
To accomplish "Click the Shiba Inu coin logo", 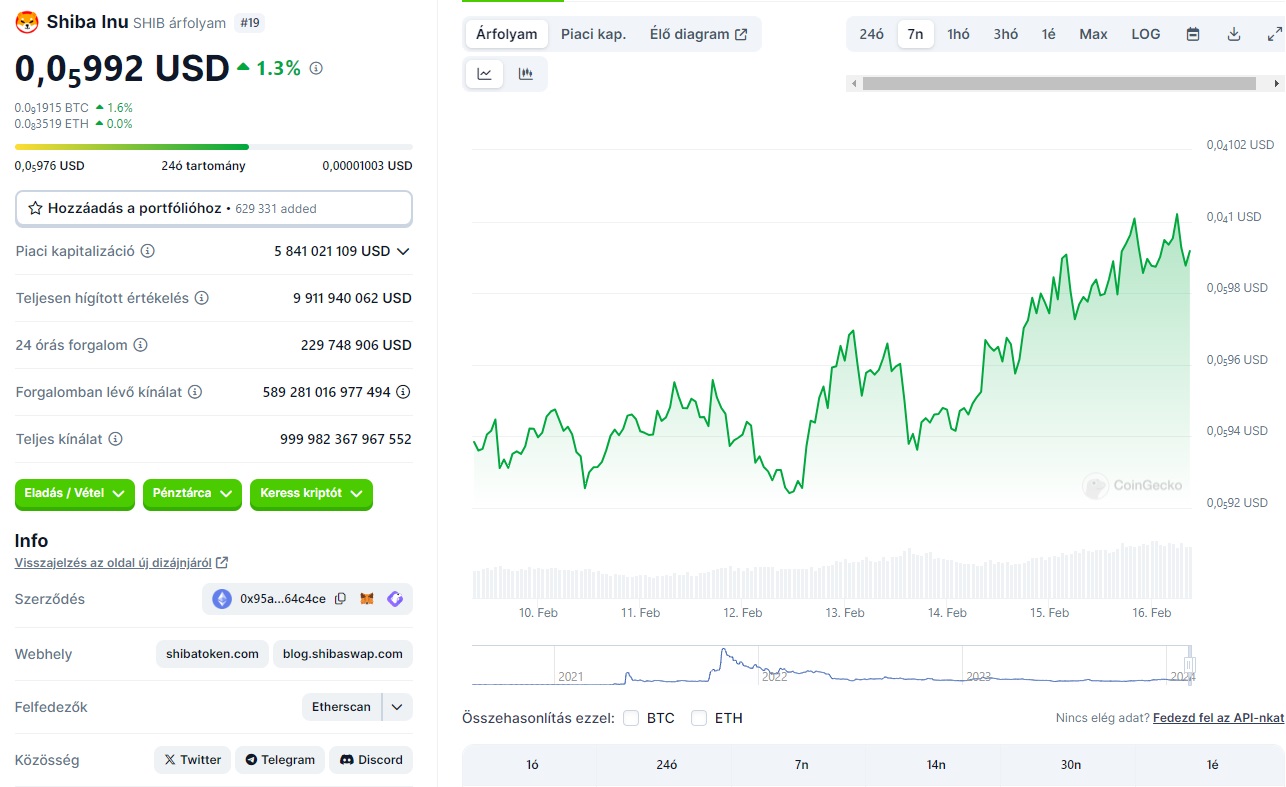I will (27, 22).
